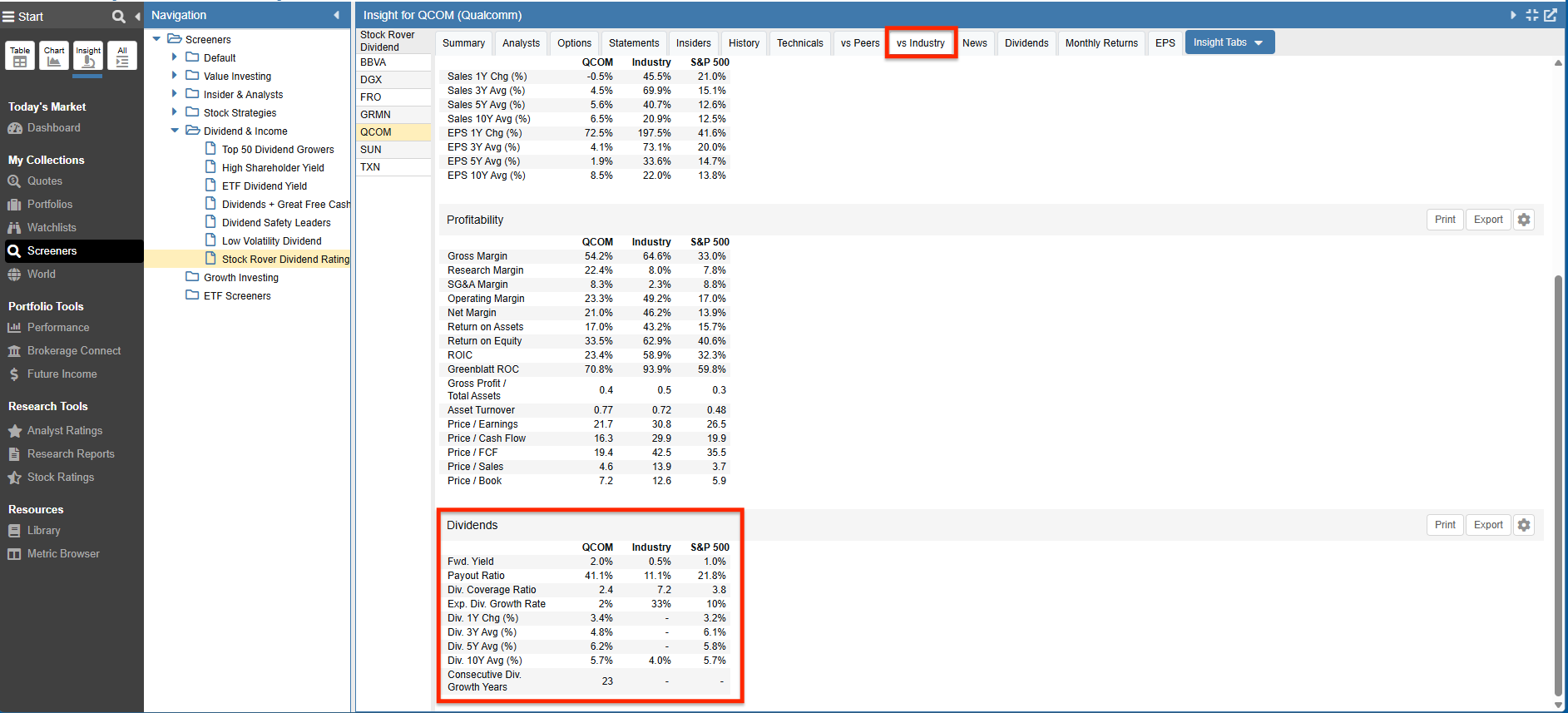This screenshot has height=713, width=1568.
Task: Switch to Chart view icon
Action: [54, 56]
